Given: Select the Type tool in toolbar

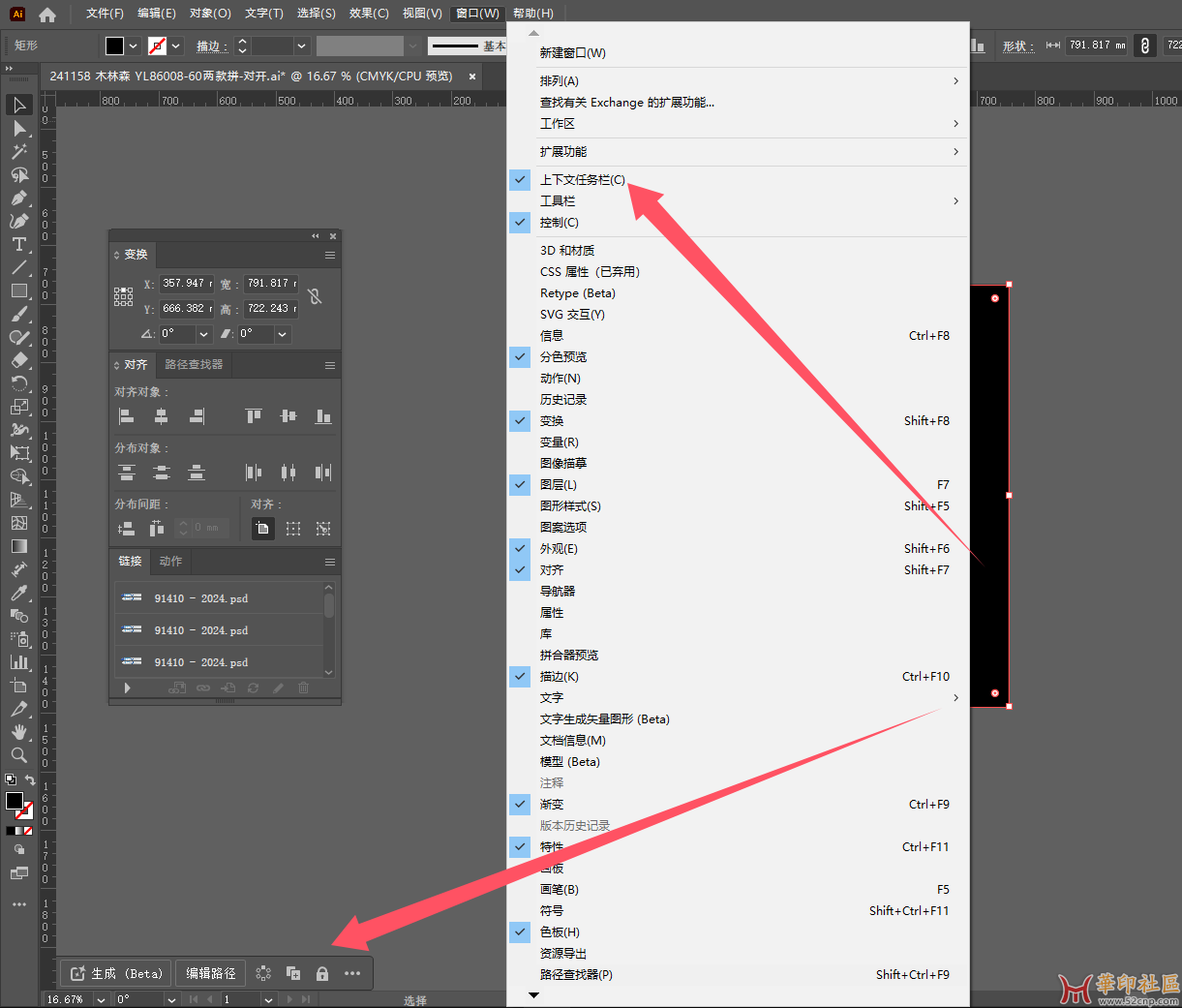Looking at the screenshot, I should [18, 244].
